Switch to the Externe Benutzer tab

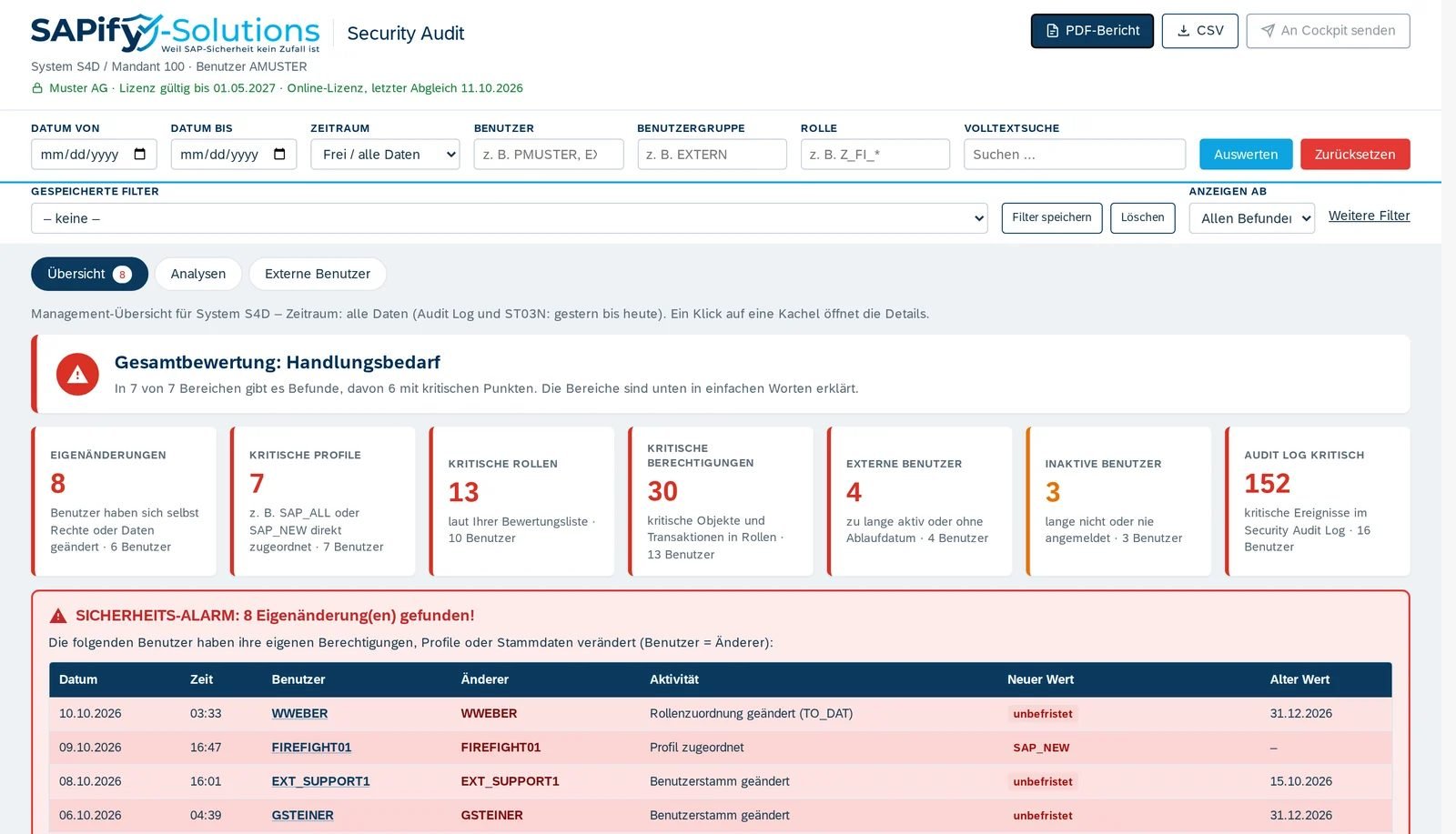pyautogui.click(x=318, y=274)
